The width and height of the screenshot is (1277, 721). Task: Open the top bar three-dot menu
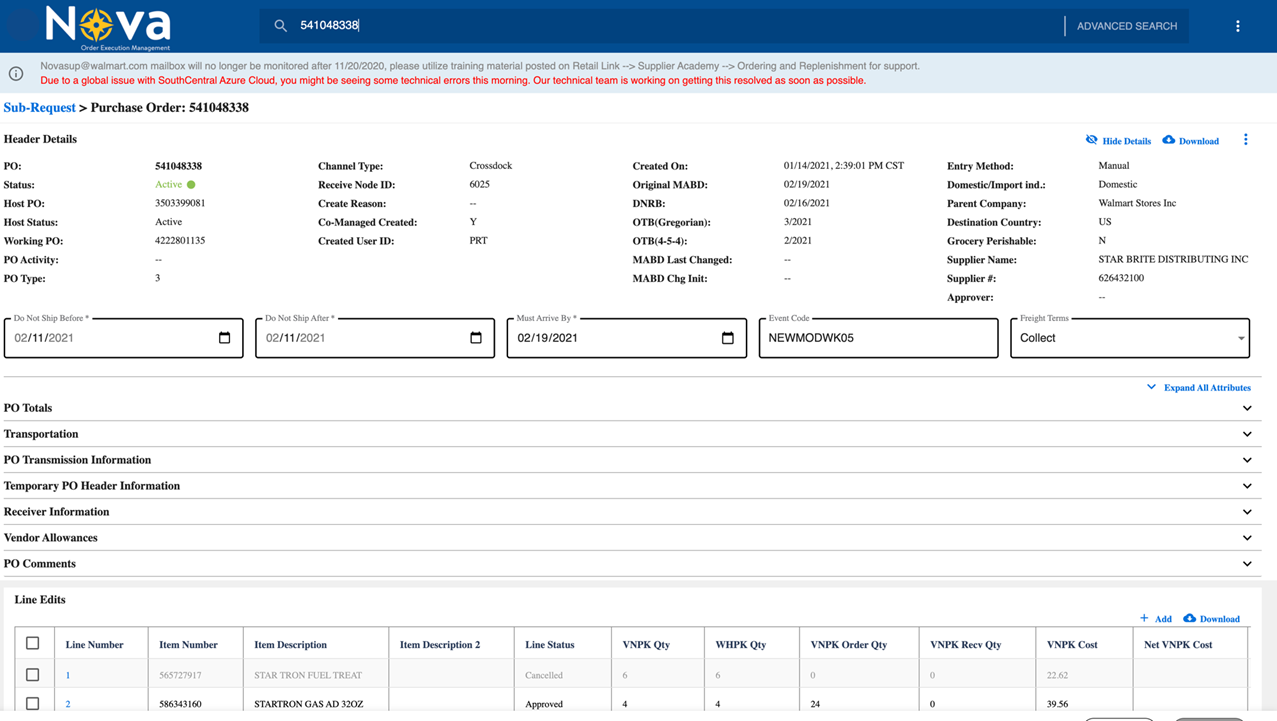click(1238, 26)
